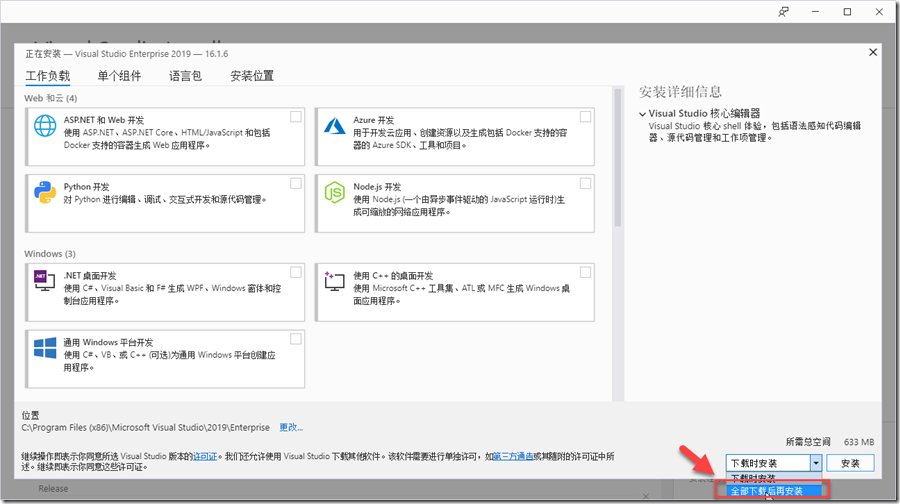The image size is (900, 504).
Task: Click the Python development snake icon
Action: pyautogui.click(x=45, y=192)
